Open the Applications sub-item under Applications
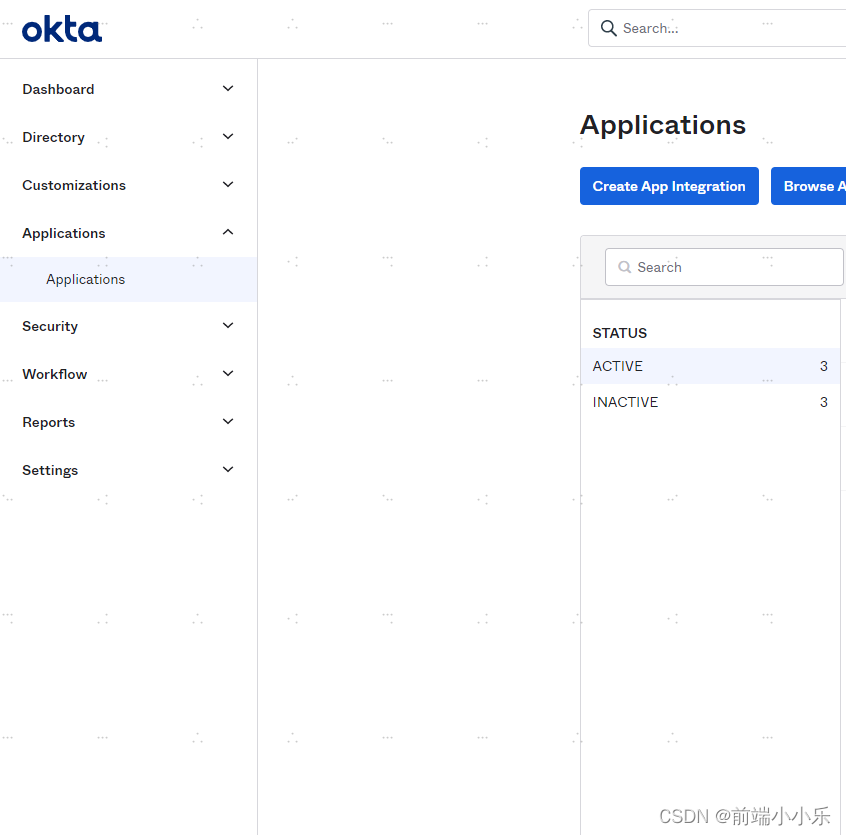This screenshot has height=835, width=846. pos(85,279)
